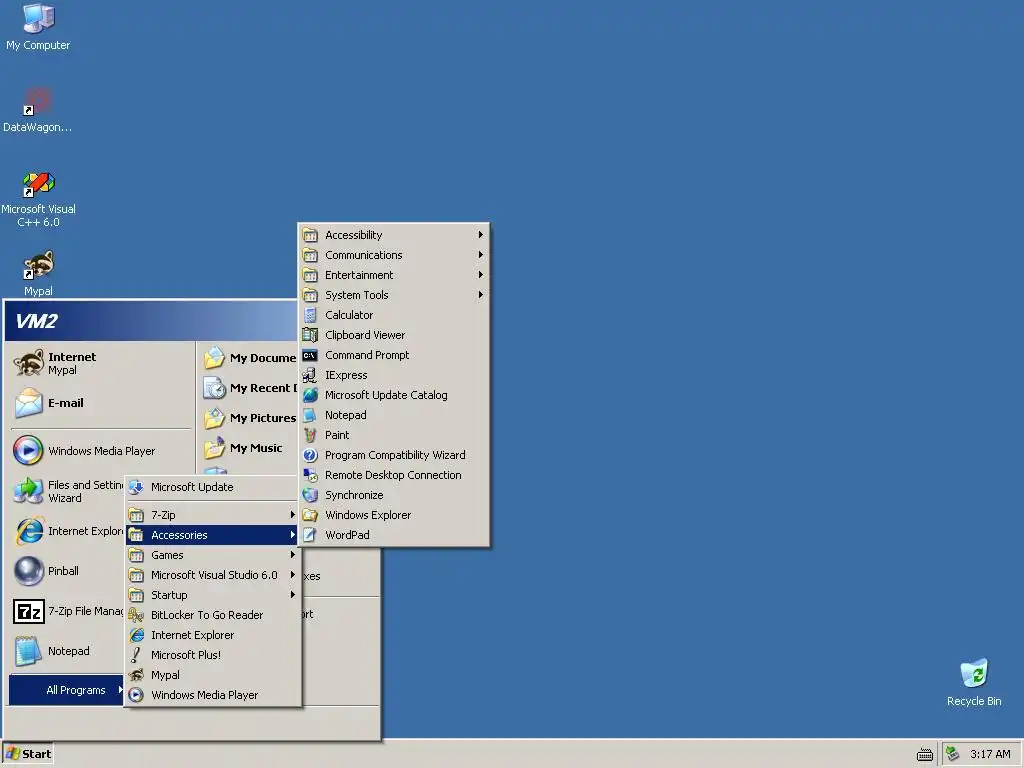Expand the System Tools submenu
Image resolution: width=1024 pixels, height=768 pixels.
coord(394,295)
